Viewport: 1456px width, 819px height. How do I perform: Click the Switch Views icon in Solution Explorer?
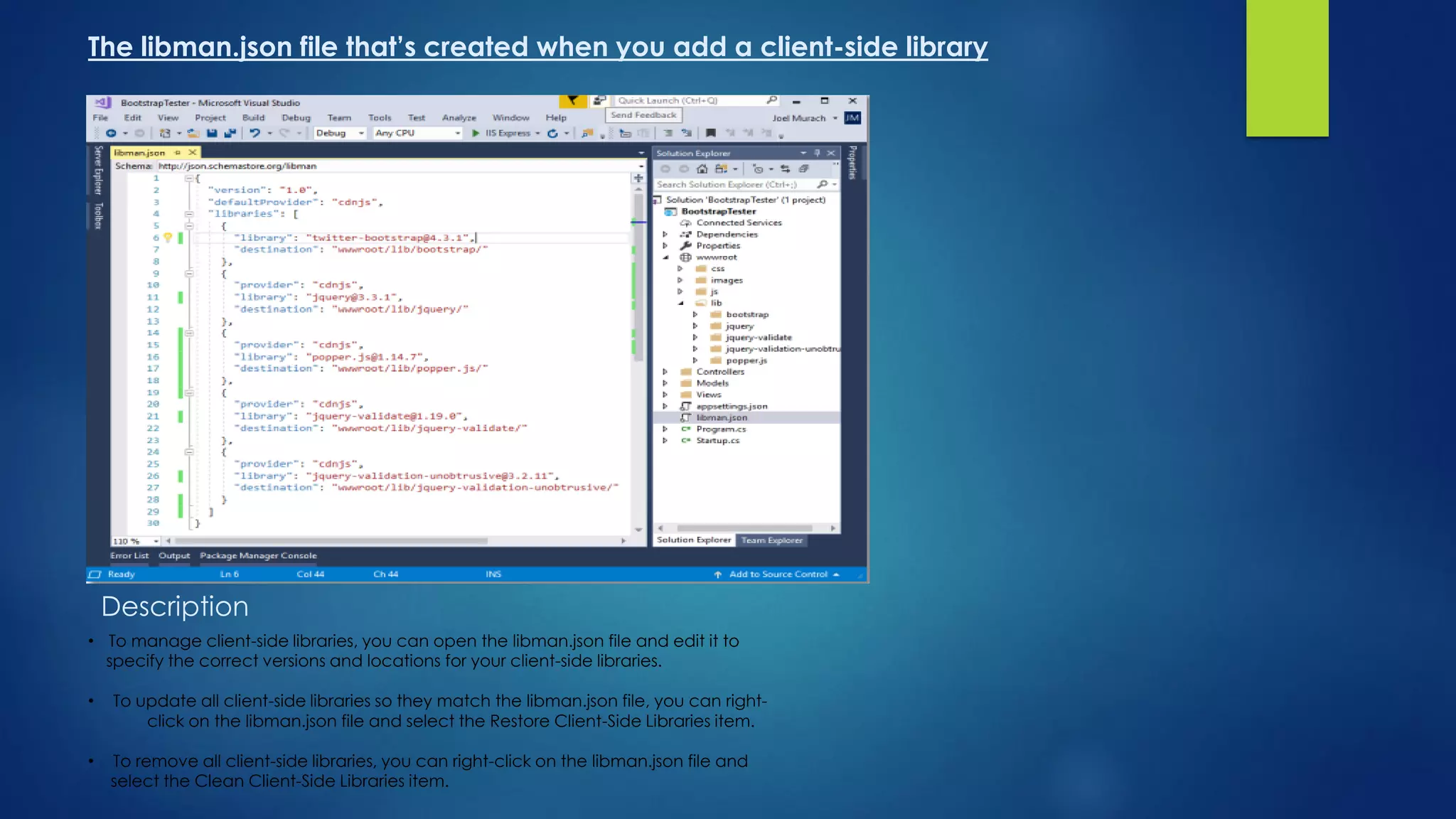[x=722, y=169]
